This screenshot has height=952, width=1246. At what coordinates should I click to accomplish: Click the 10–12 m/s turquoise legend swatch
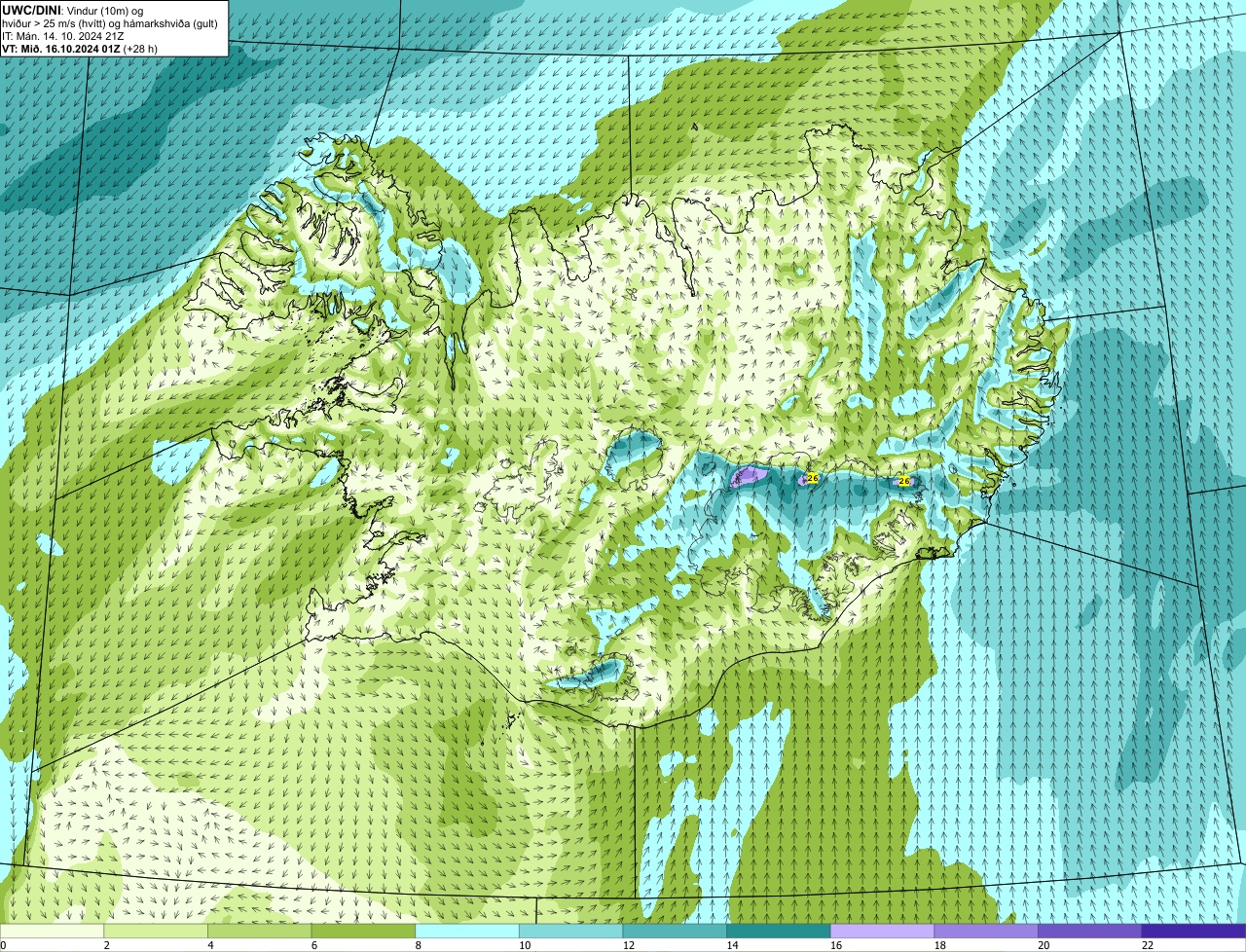point(571,931)
